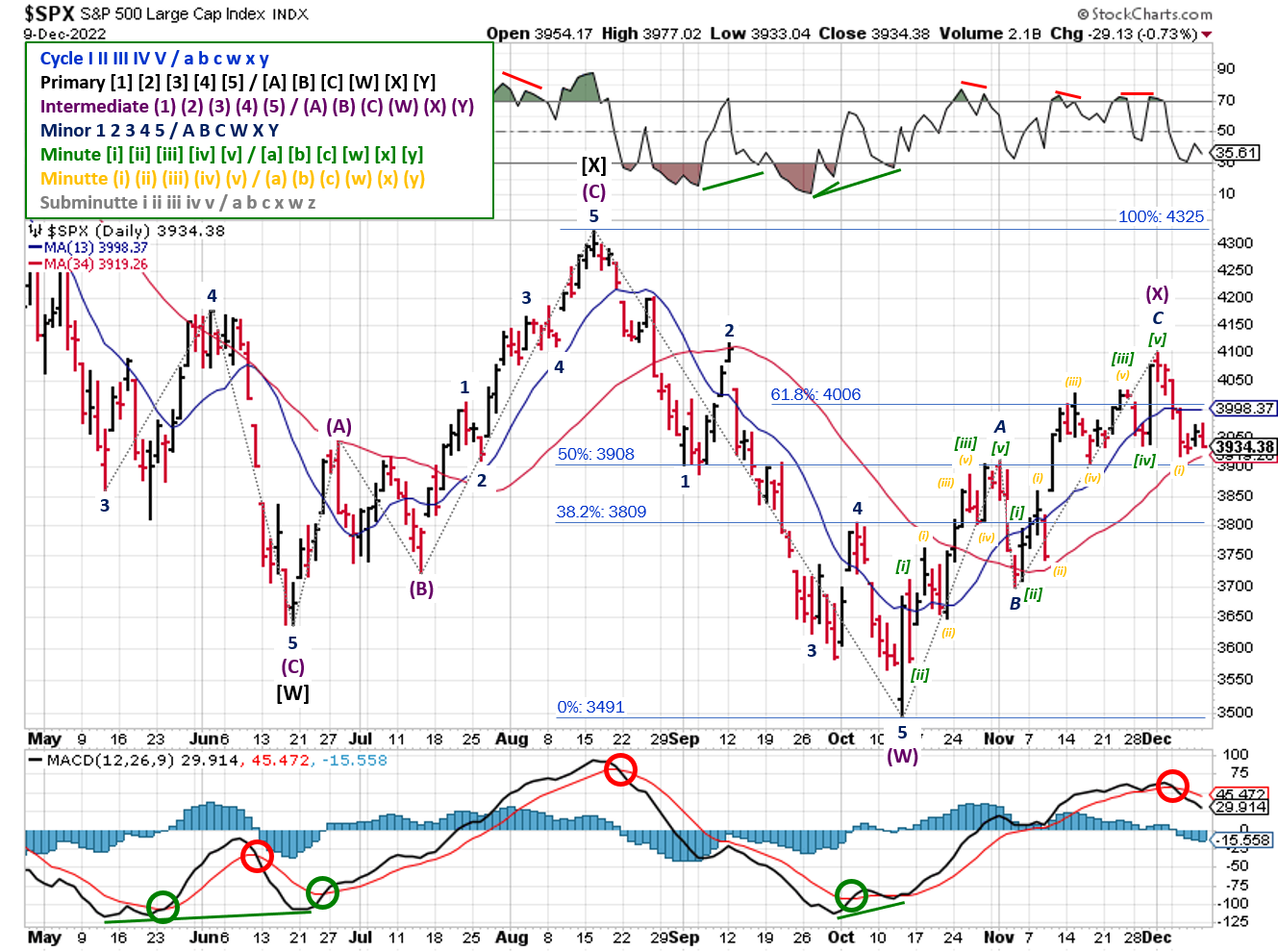Click the RSI 35.61 value tag
The height and width of the screenshot is (952, 1278).
tap(1237, 153)
